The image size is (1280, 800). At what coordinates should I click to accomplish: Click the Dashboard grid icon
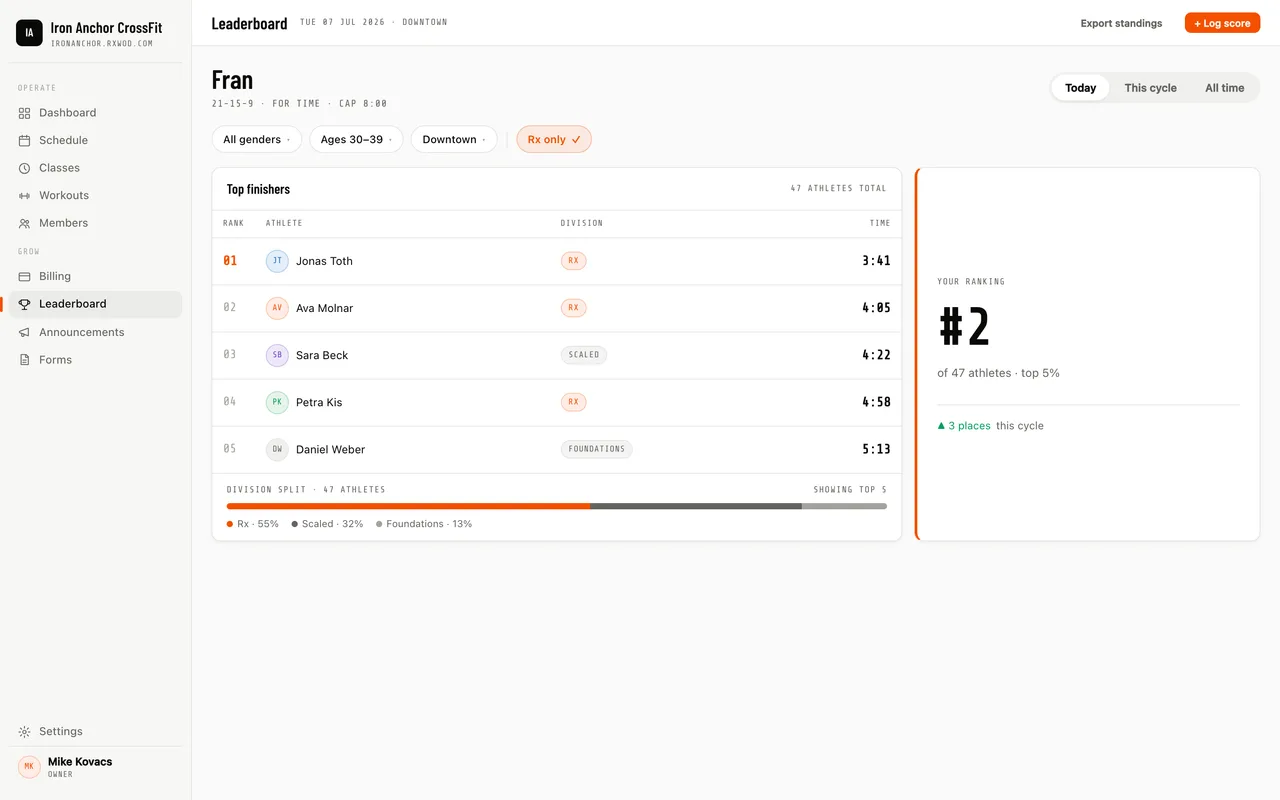pos(25,113)
